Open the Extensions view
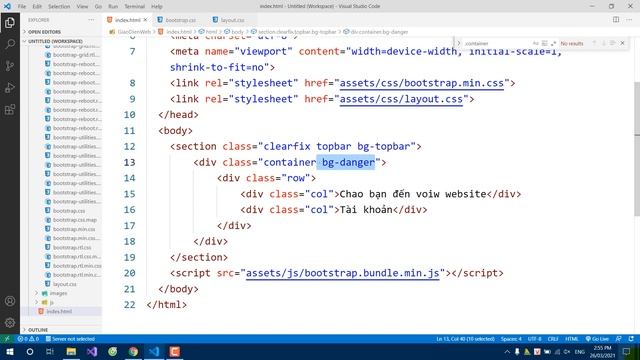 (10, 109)
